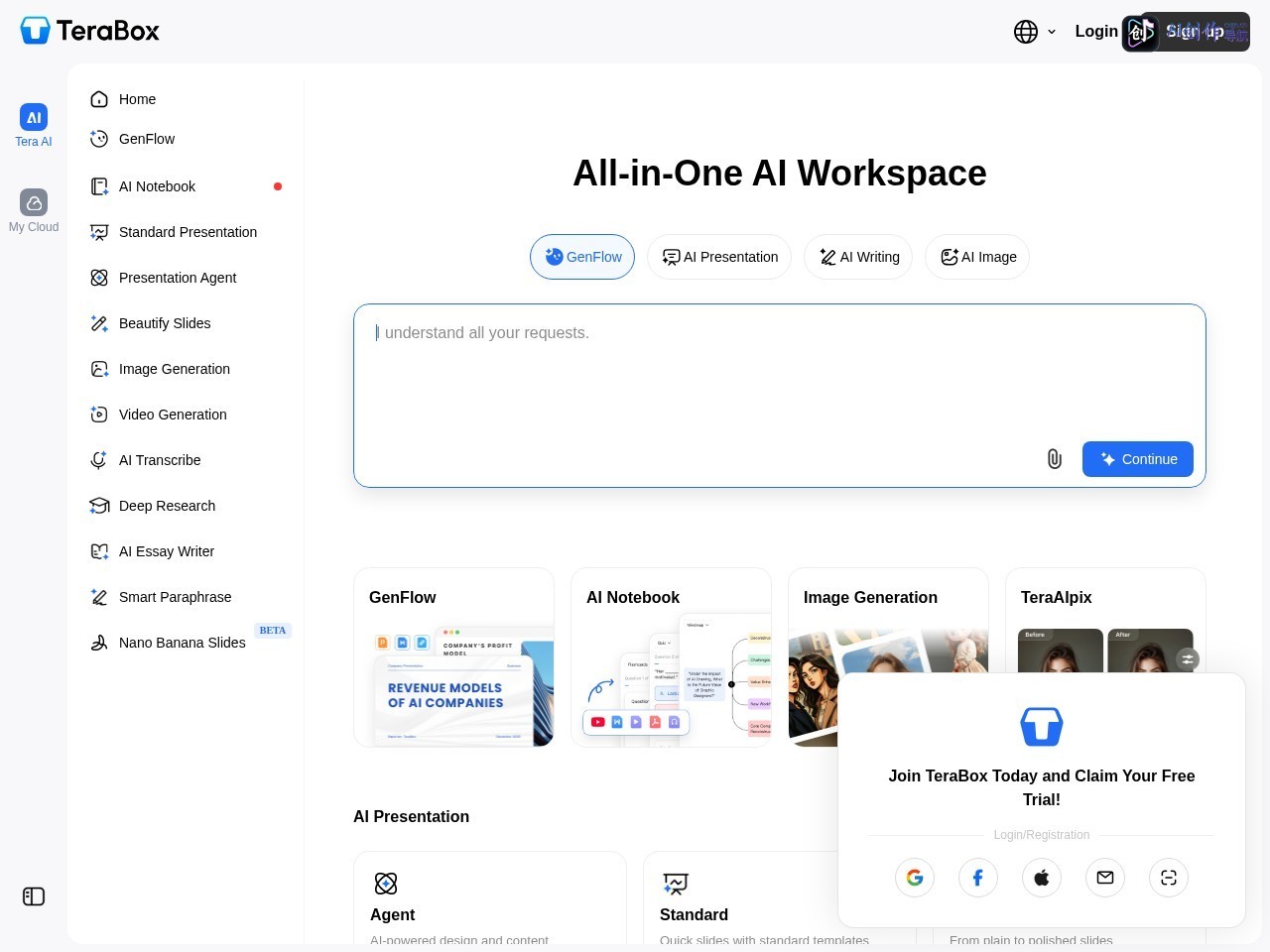Click the Deep Research cap icon
This screenshot has width=1270, height=952.
[99, 506]
